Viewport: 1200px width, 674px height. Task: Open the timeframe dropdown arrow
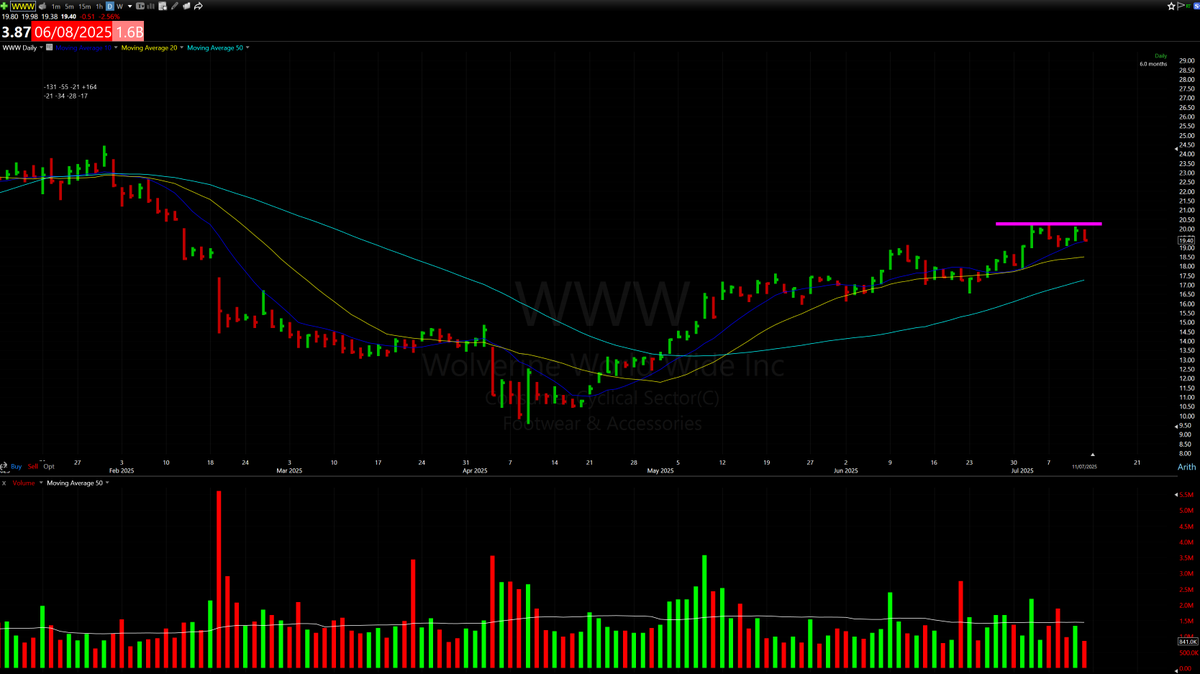(130, 6)
